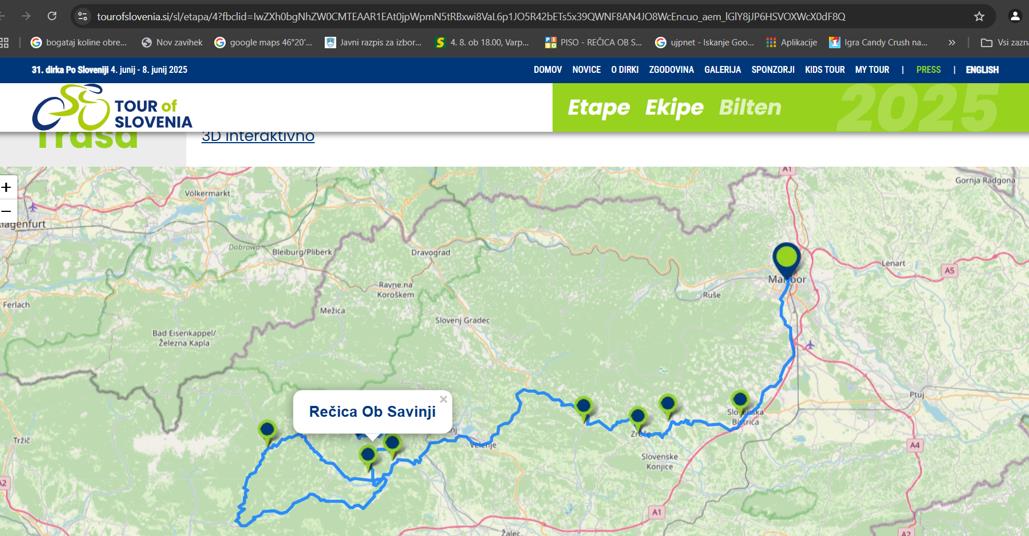Open the Etape menu
Image resolution: width=1029 pixels, height=536 pixels.
tap(598, 107)
